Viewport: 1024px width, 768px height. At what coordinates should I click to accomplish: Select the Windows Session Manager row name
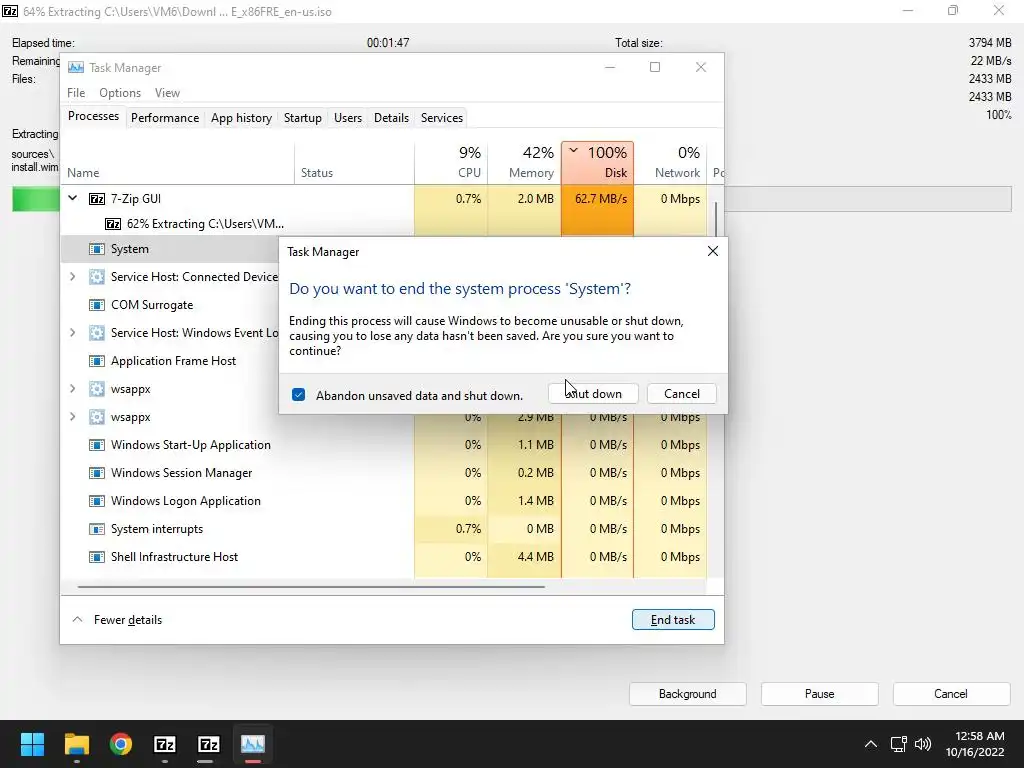(x=182, y=473)
